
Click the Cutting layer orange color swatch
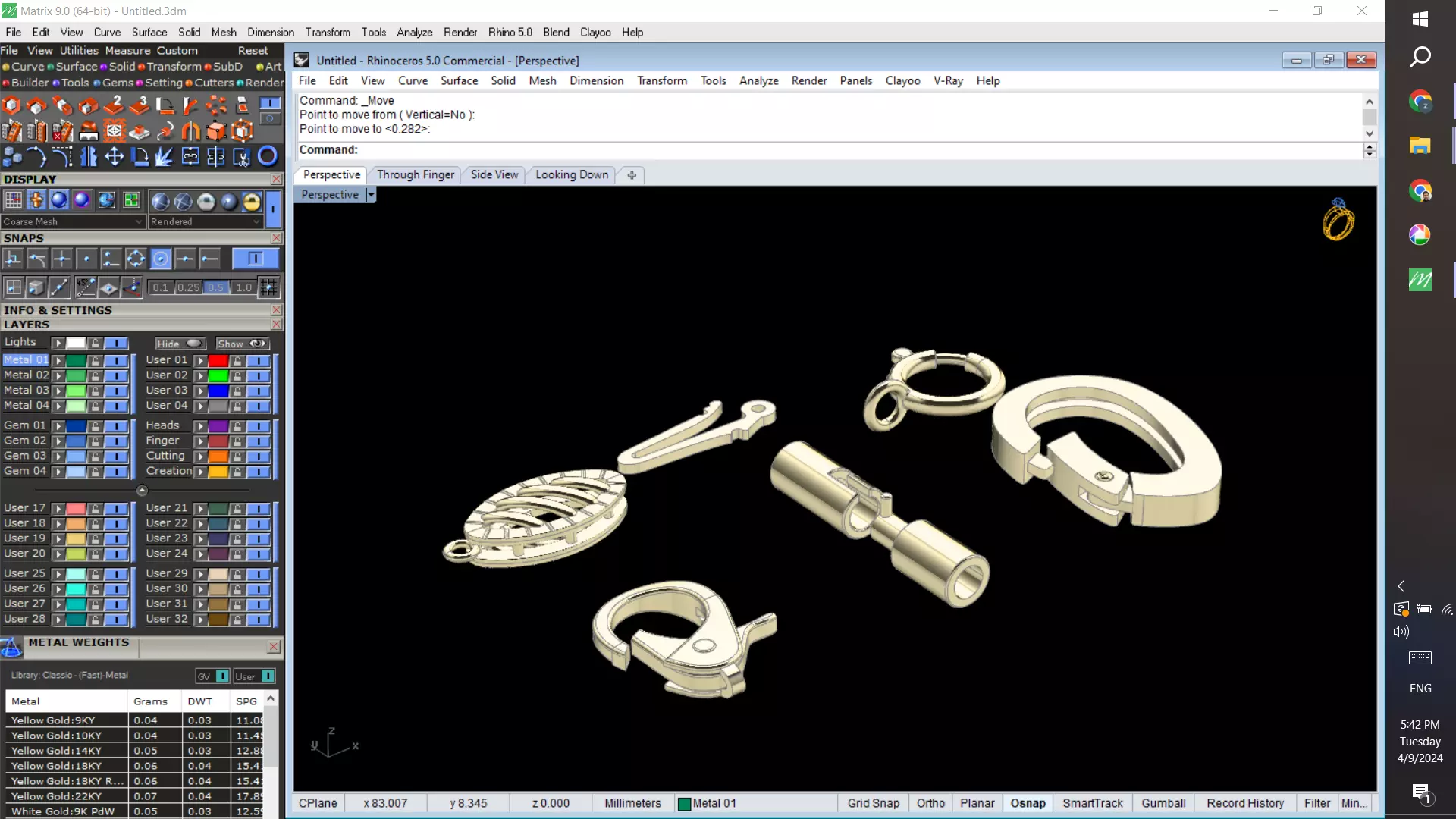tap(218, 457)
